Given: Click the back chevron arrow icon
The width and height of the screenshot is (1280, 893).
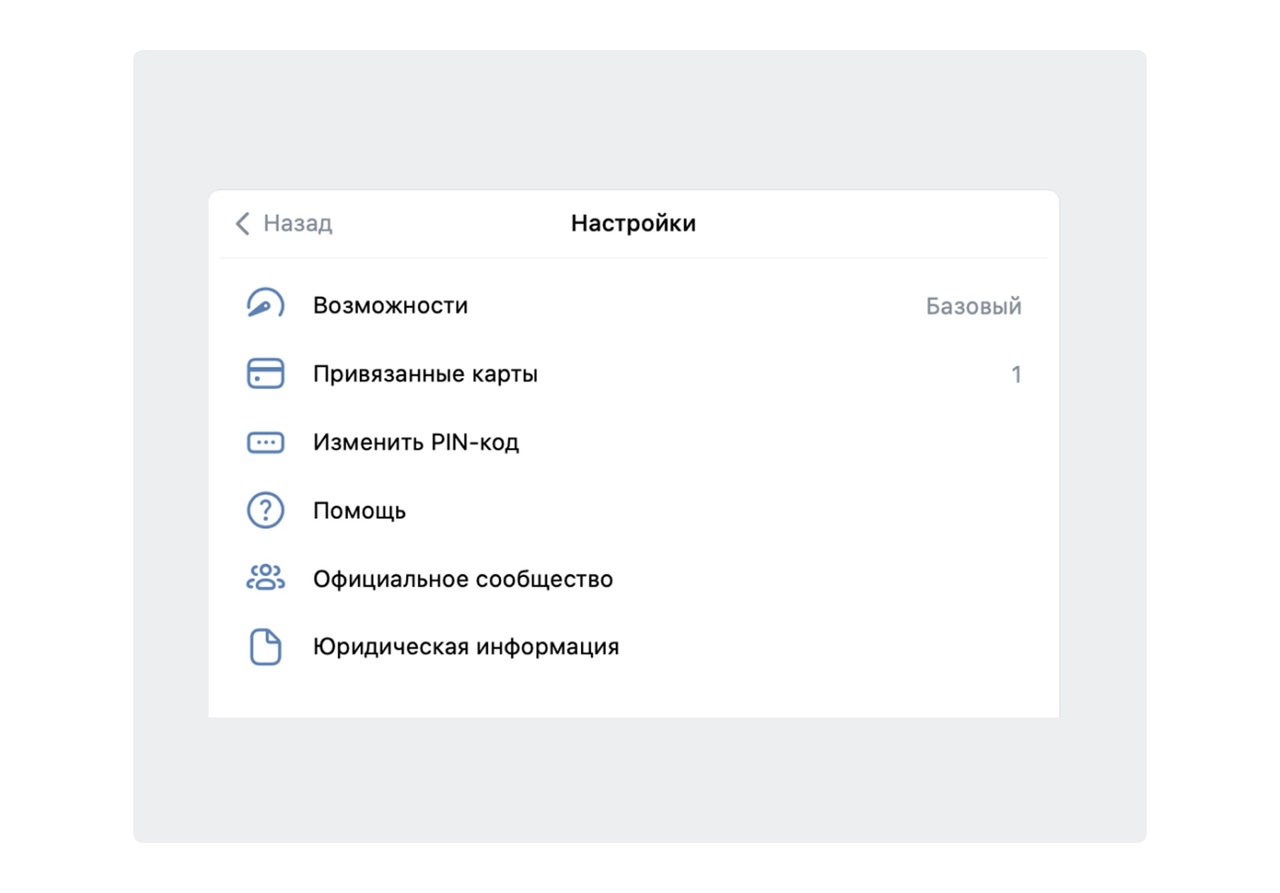Looking at the screenshot, I should 242,223.
